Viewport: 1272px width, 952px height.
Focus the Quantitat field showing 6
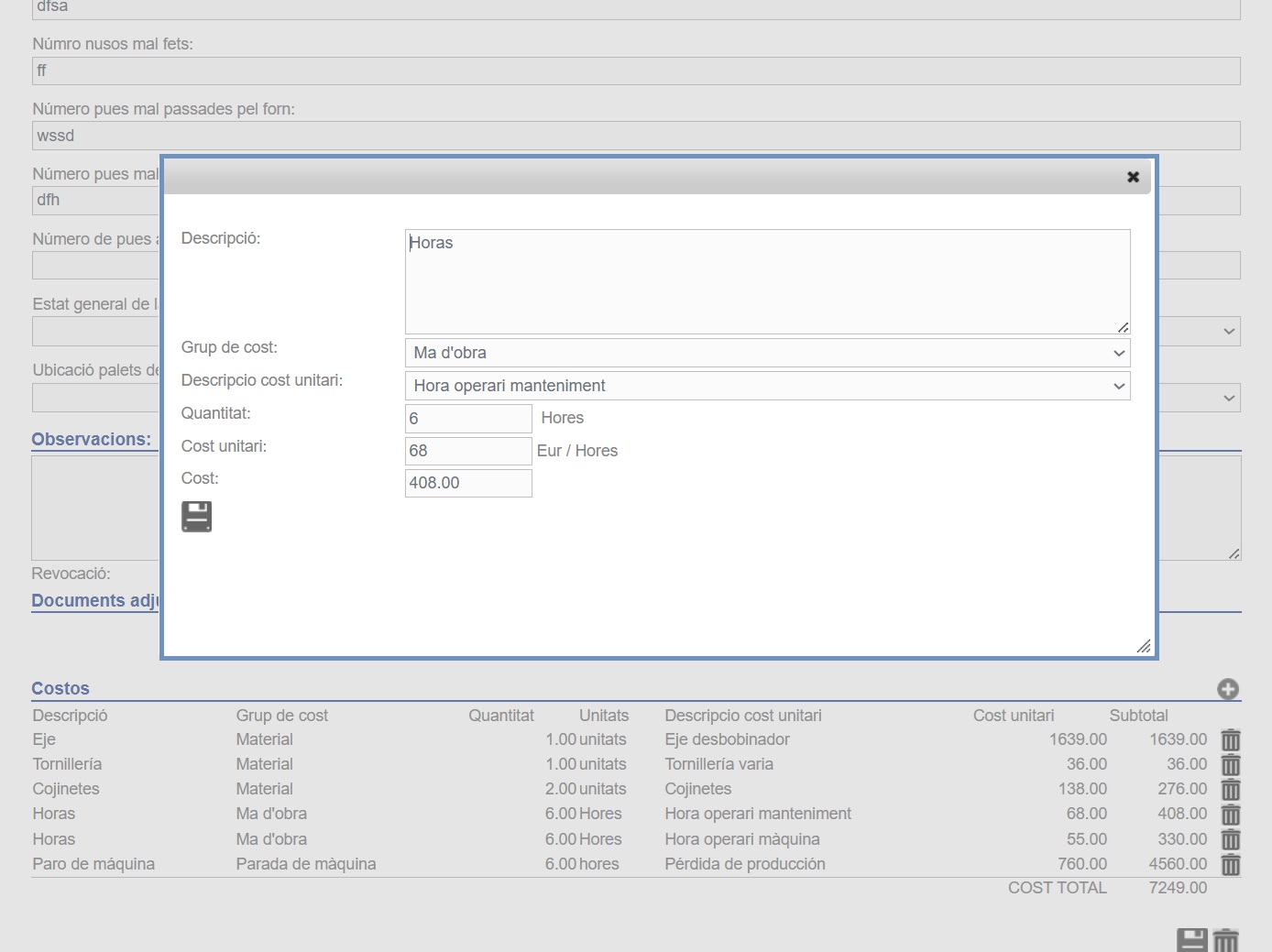point(468,419)
